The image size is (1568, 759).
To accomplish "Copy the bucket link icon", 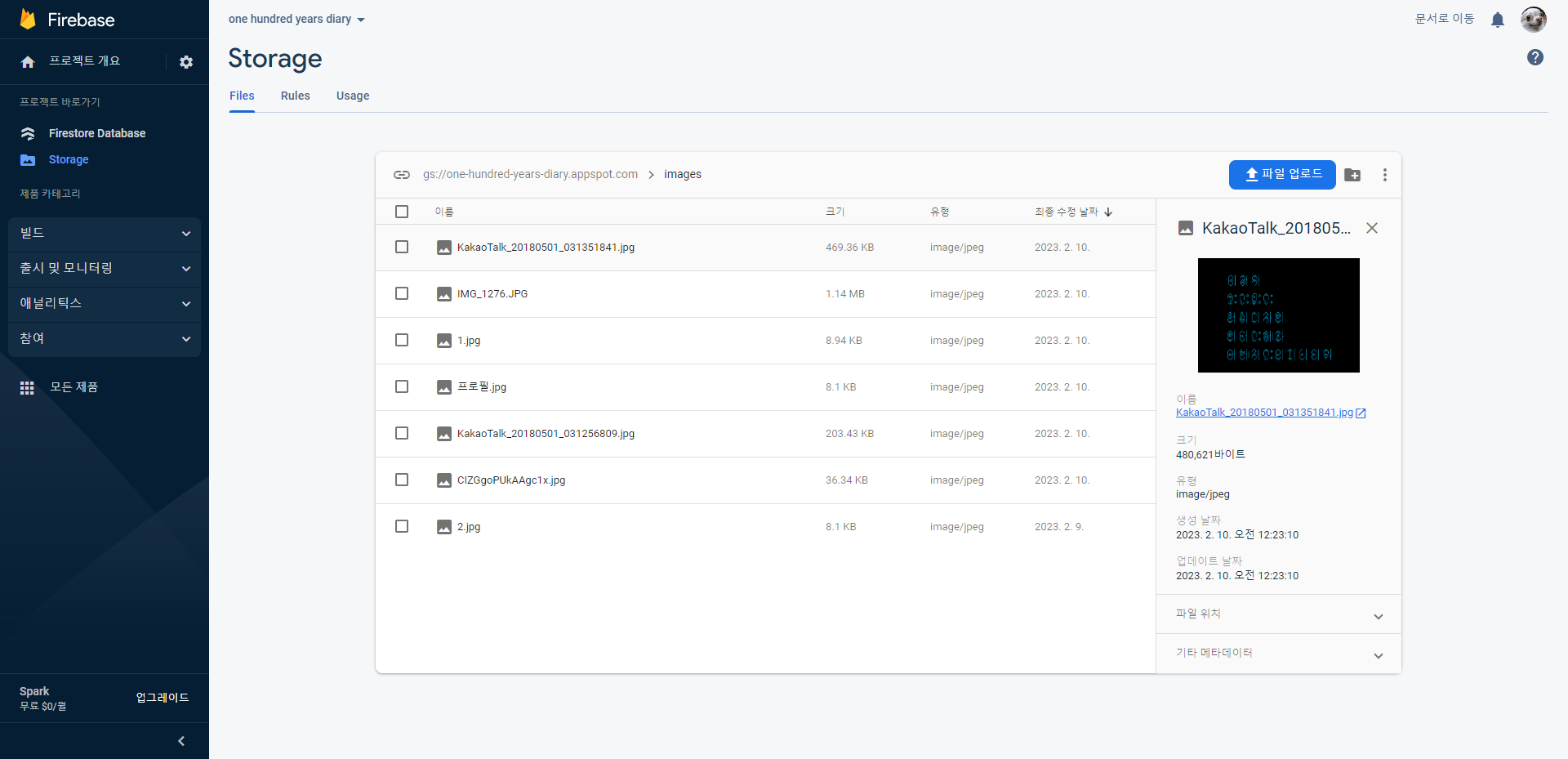I will [402, 175].
